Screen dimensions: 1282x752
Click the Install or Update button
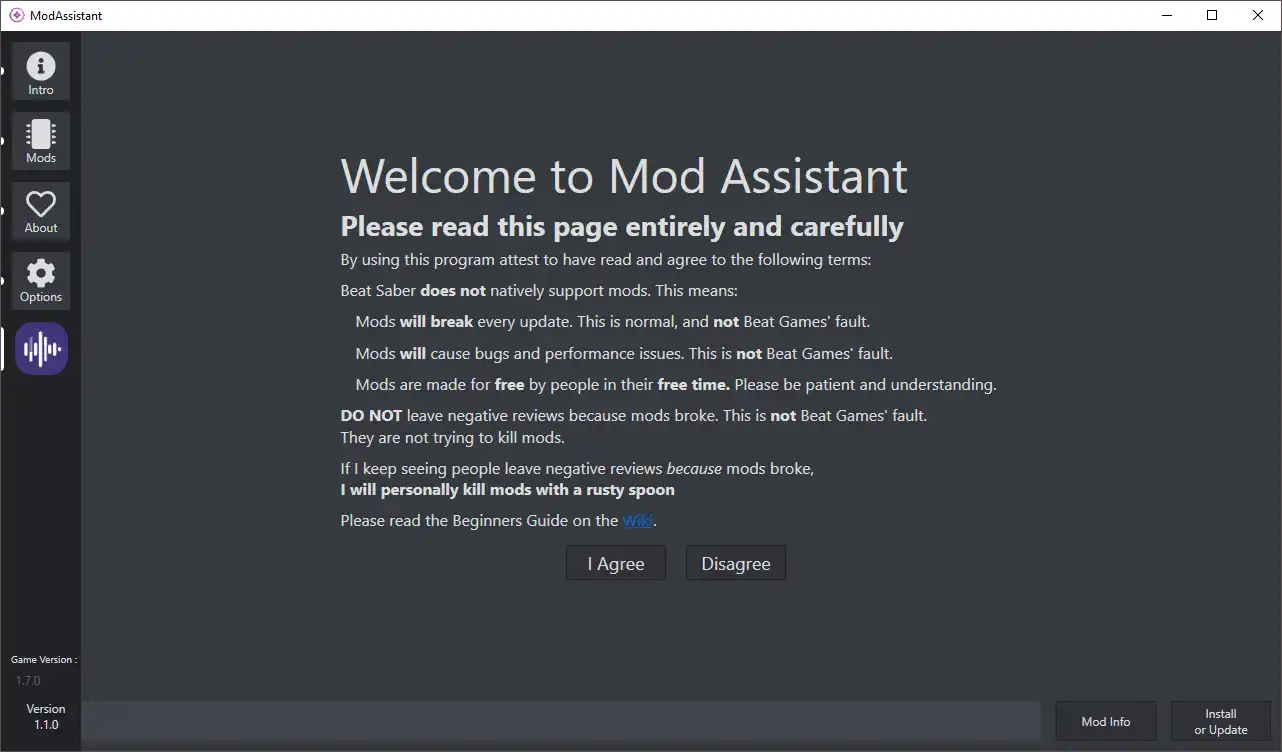tap(1221, 721)
